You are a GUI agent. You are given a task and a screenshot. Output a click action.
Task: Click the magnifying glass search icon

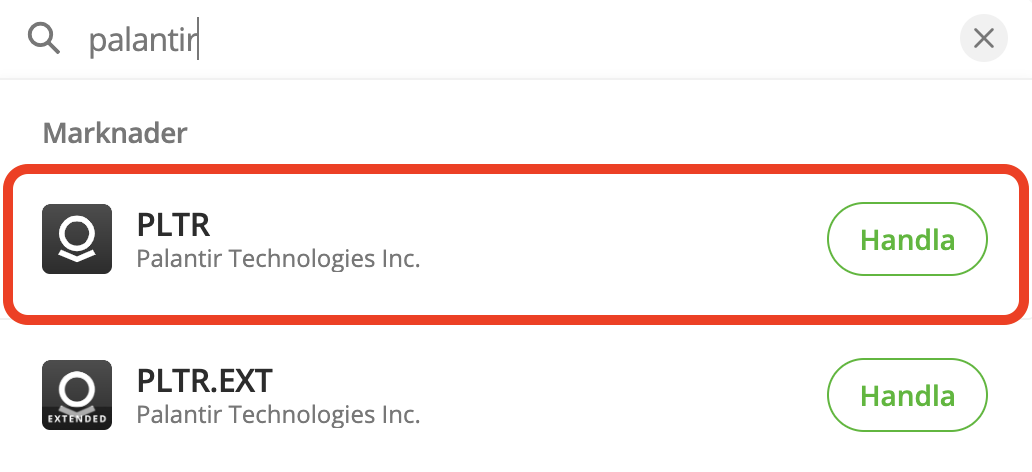44,39
